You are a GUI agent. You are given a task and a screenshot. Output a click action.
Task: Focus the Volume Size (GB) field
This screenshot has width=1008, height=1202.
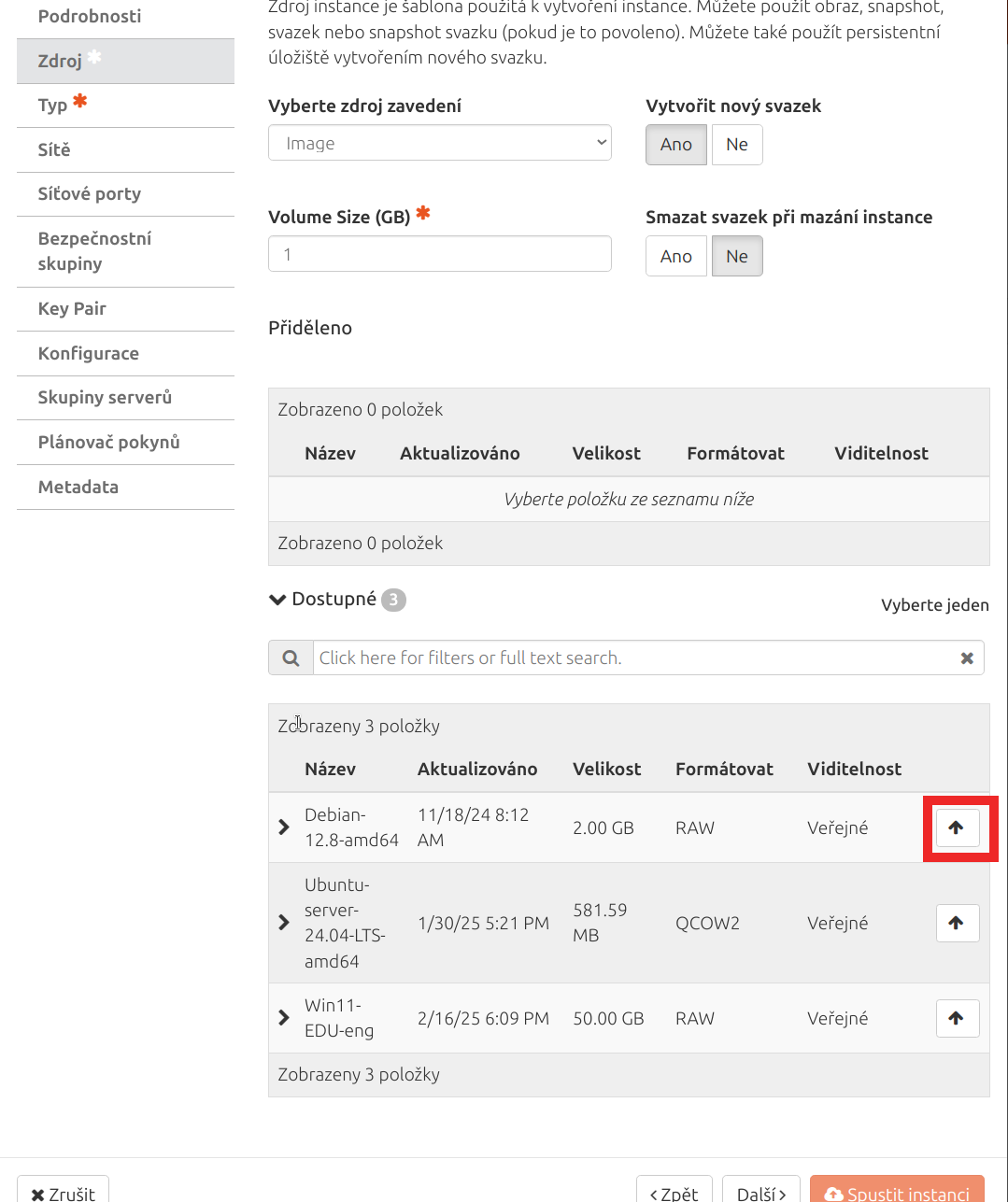440,254
